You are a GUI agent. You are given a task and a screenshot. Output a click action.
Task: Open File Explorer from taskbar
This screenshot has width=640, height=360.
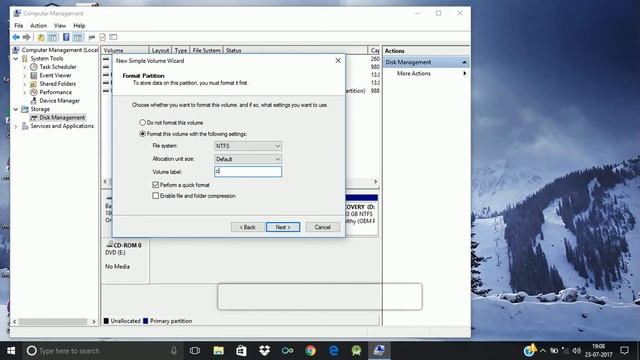tap(218, 351)
